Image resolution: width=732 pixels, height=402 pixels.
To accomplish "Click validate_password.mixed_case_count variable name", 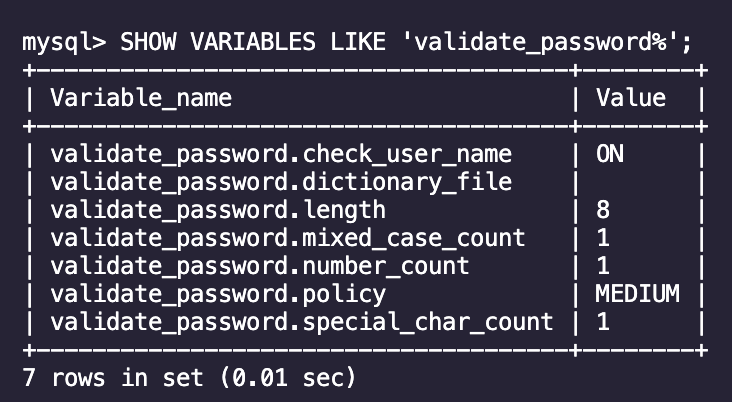I will (288, 238).
